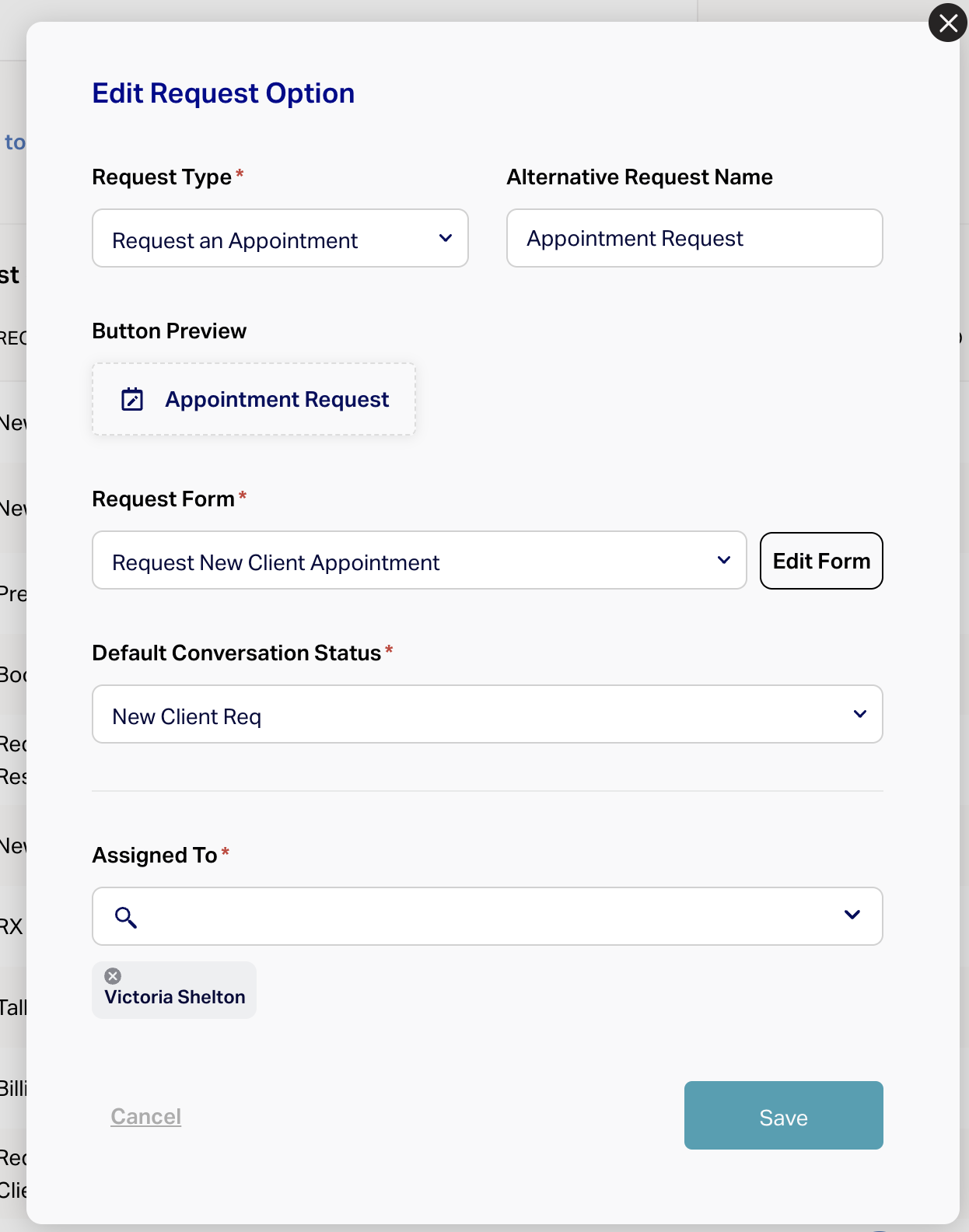Click the Appointment Request preview button text
Viewport: 969px width, 1232px height.
(277, 400)
